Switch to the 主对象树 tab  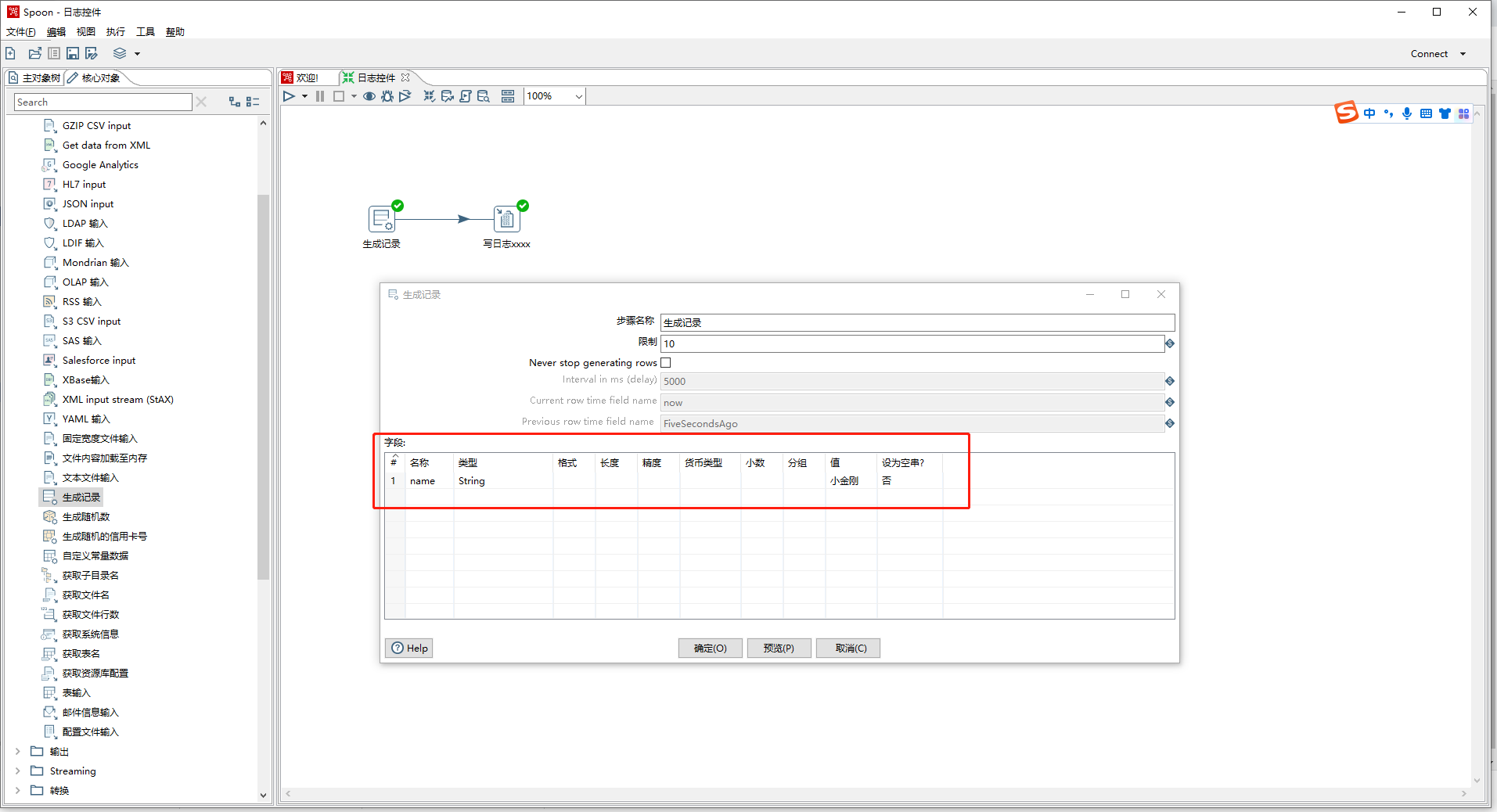pos(35,77)
